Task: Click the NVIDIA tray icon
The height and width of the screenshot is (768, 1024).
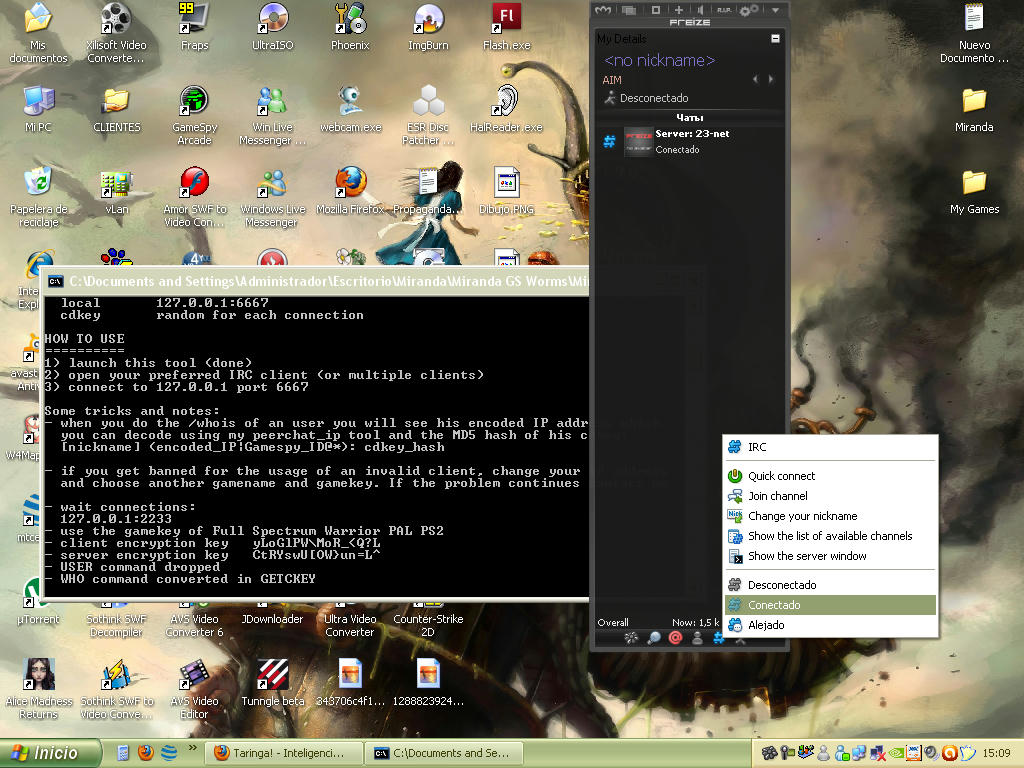Action: point(898,753)
